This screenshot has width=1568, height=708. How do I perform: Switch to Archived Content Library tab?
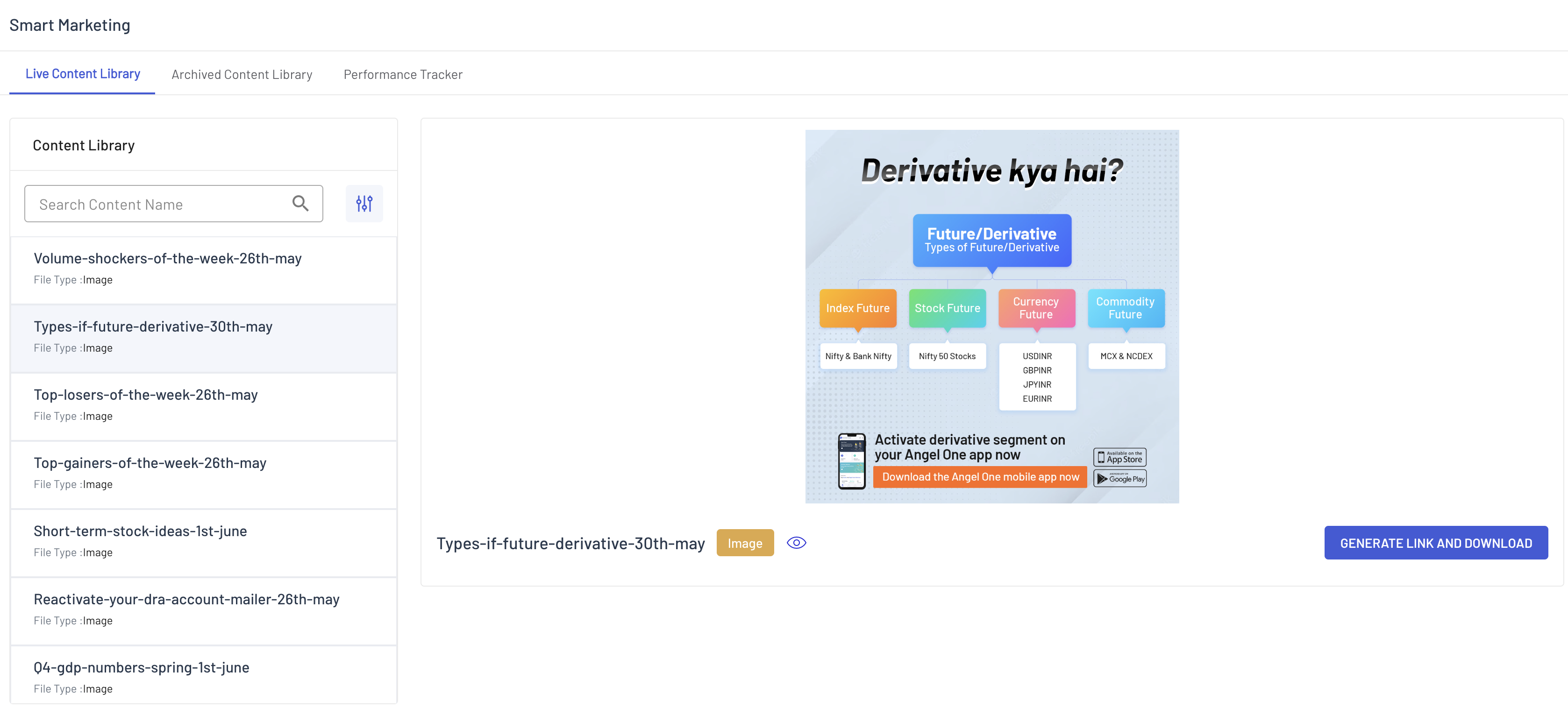242,74
